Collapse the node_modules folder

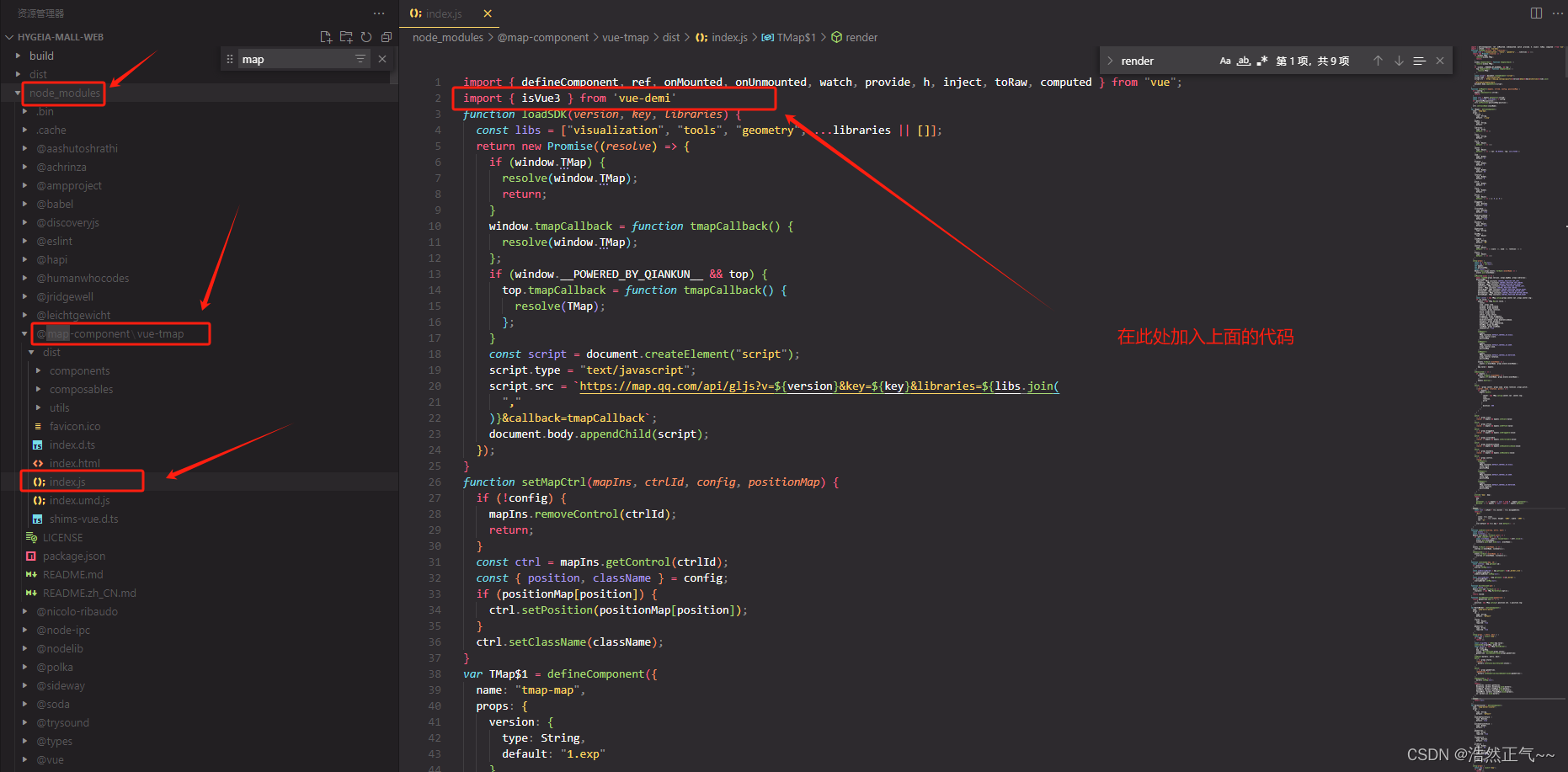coord(63,93)
